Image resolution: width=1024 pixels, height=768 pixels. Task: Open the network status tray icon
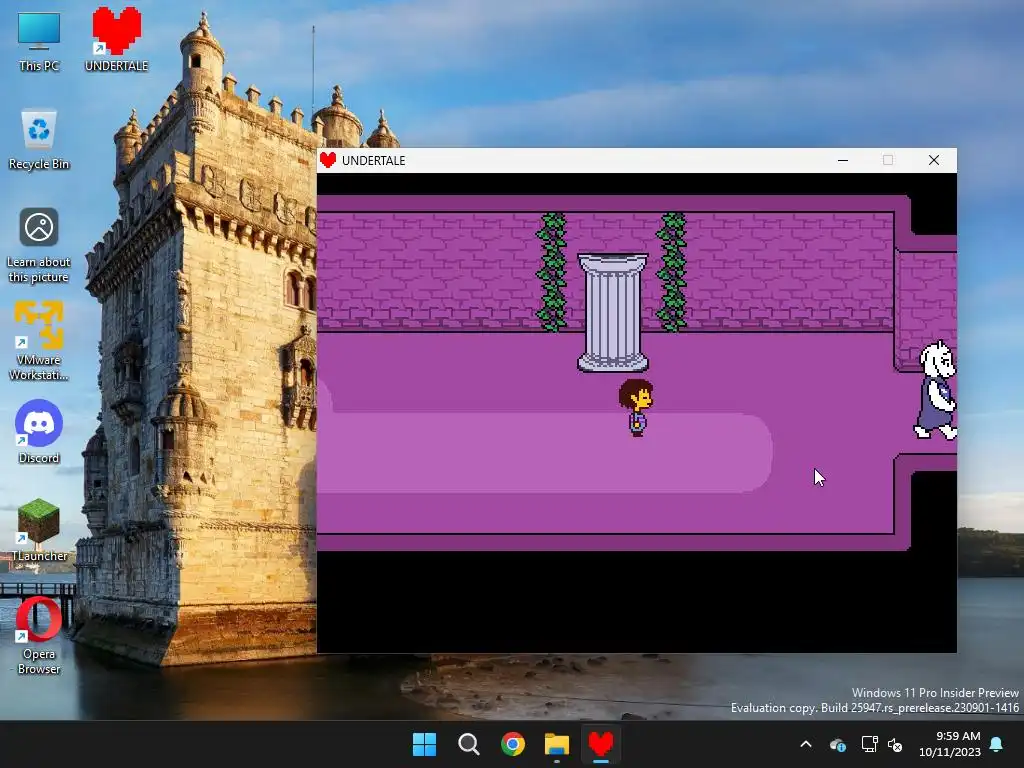(x=869, y=744)
